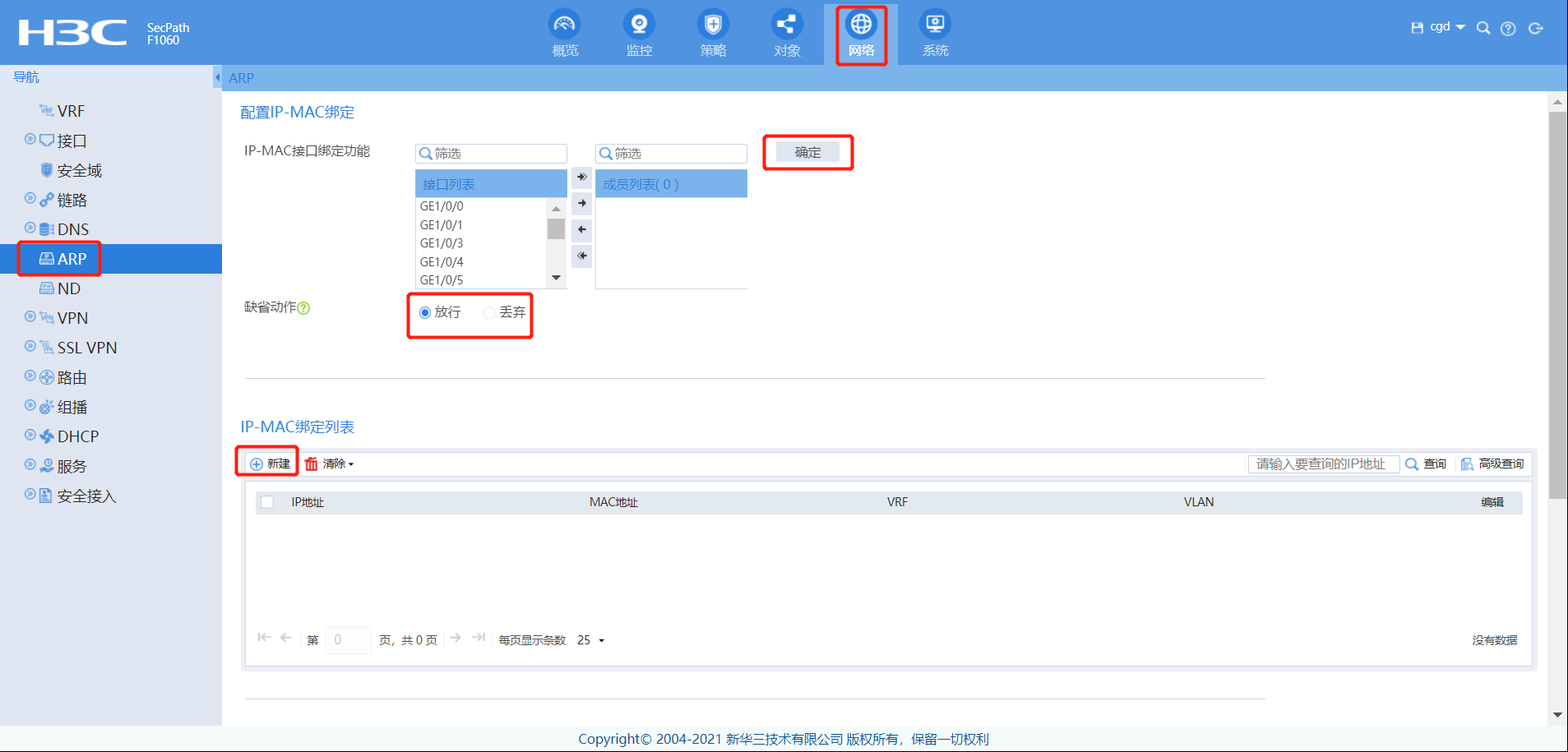Go to the 对象 objects tab
The height and width of the screenshot is (752, 1568).
pos(787,33)
